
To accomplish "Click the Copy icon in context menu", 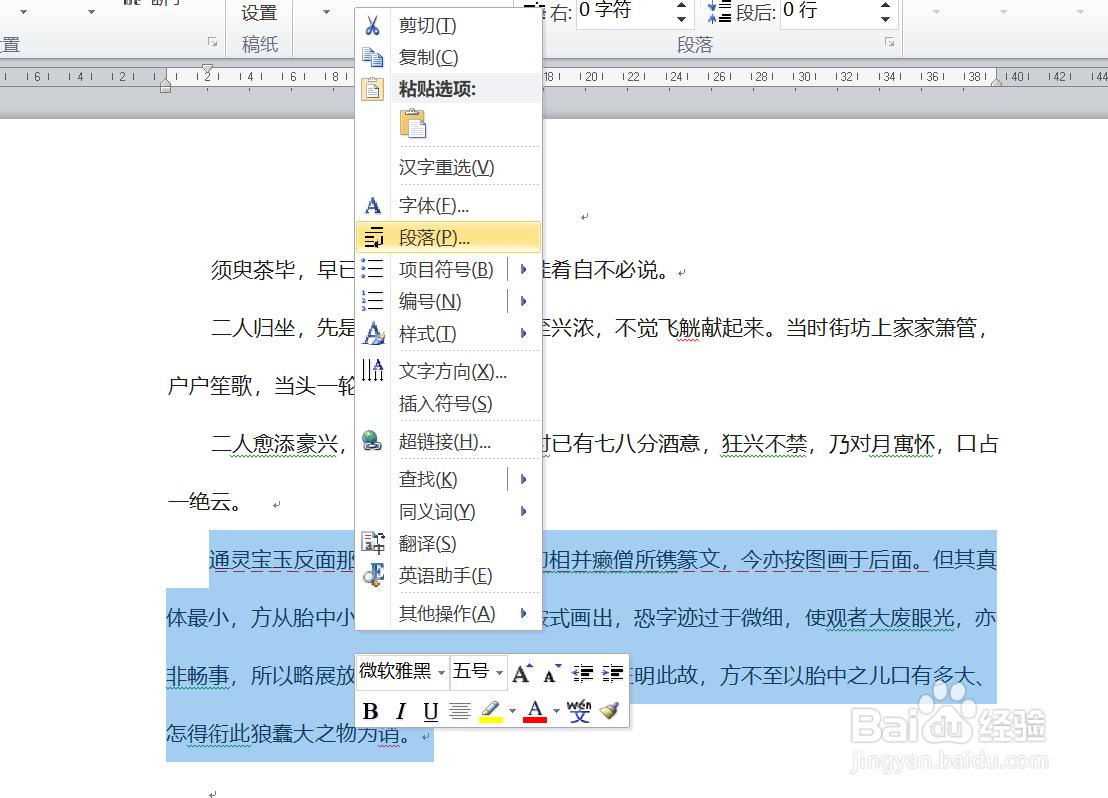I will pyautogui.click(x=370, y=57).
